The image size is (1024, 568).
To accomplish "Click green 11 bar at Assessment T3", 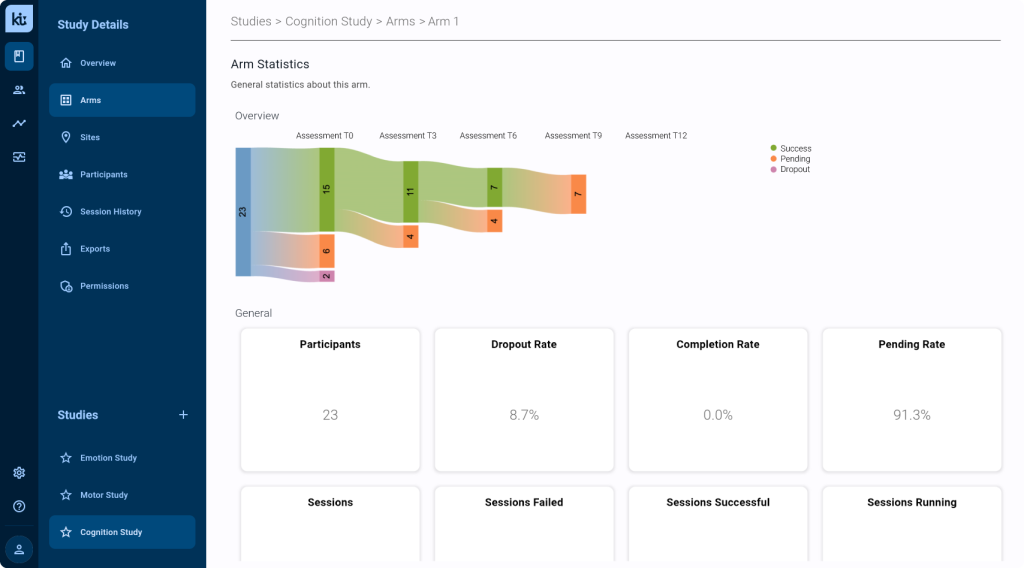I will [411, 191].
